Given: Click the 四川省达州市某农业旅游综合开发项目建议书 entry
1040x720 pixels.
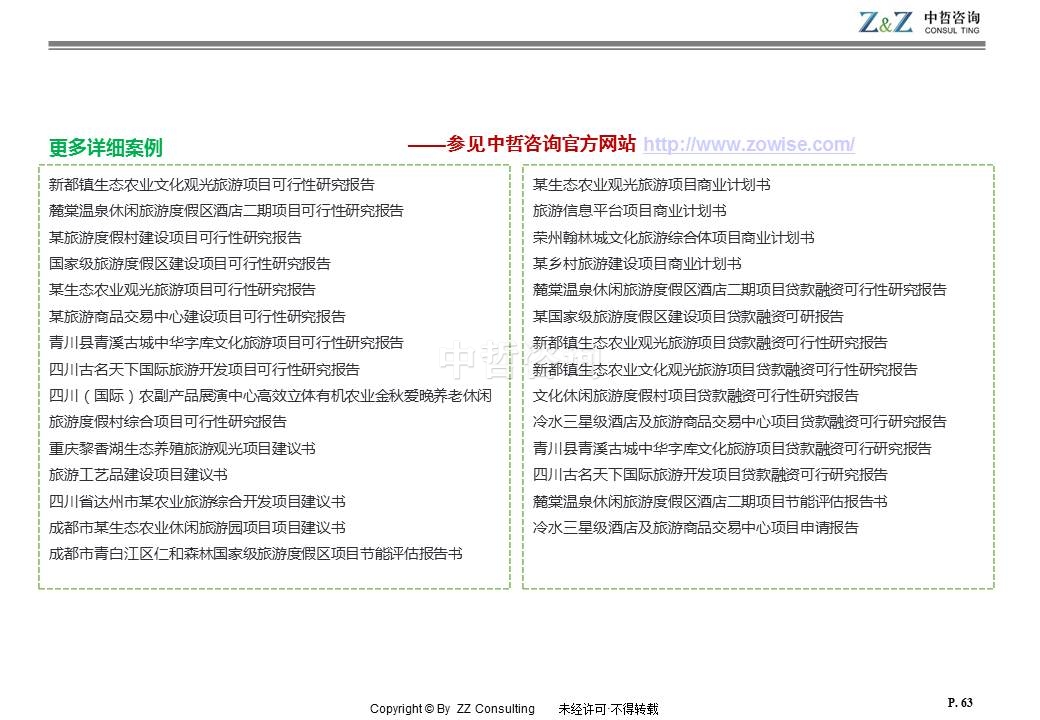Looking at the screenshot, I should 197,502.
